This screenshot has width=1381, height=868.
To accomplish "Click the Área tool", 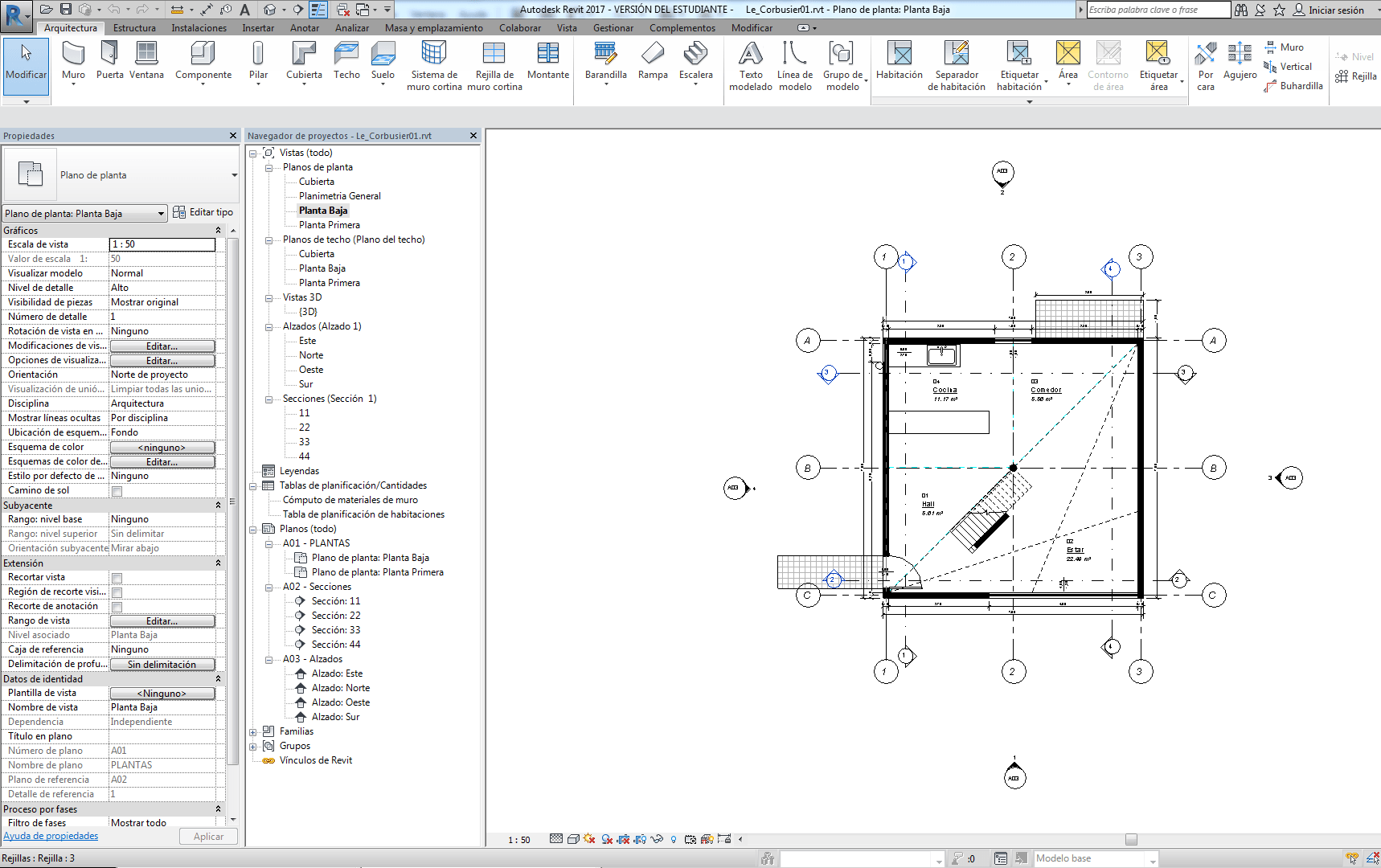I will (1068, 61).
